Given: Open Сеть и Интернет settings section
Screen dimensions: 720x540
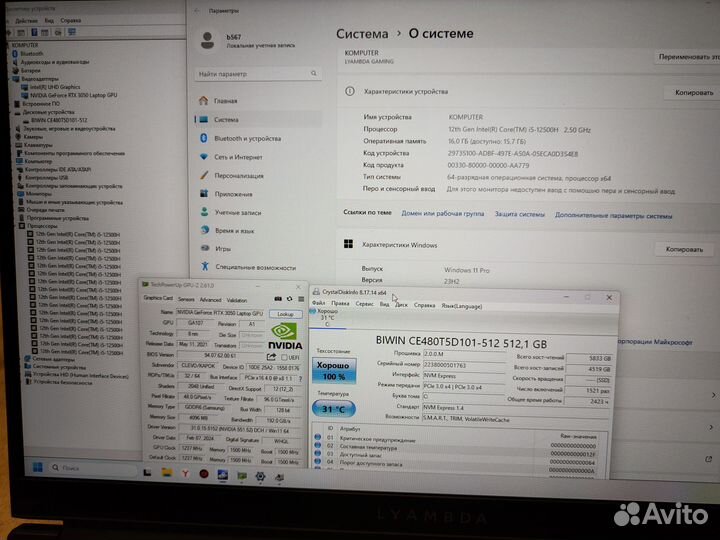Looking at the screenshot, I should pos(238,157).
